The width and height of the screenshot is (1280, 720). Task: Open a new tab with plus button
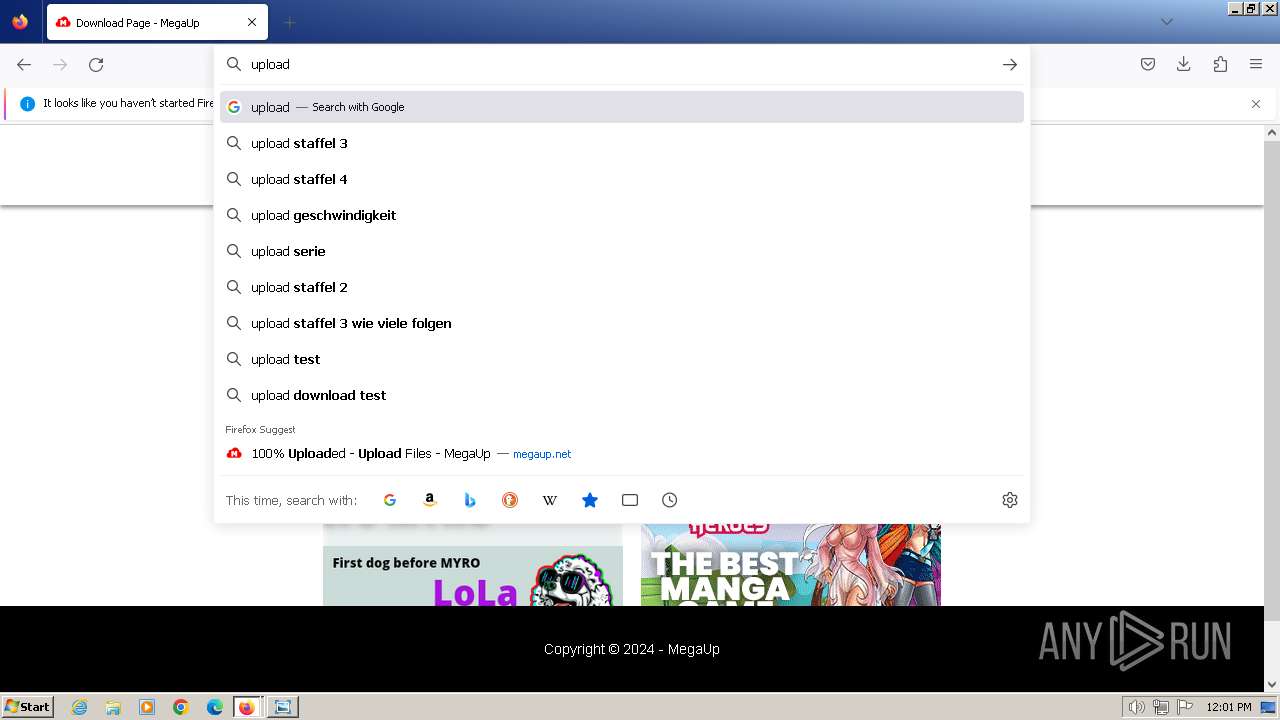point(289,22)
